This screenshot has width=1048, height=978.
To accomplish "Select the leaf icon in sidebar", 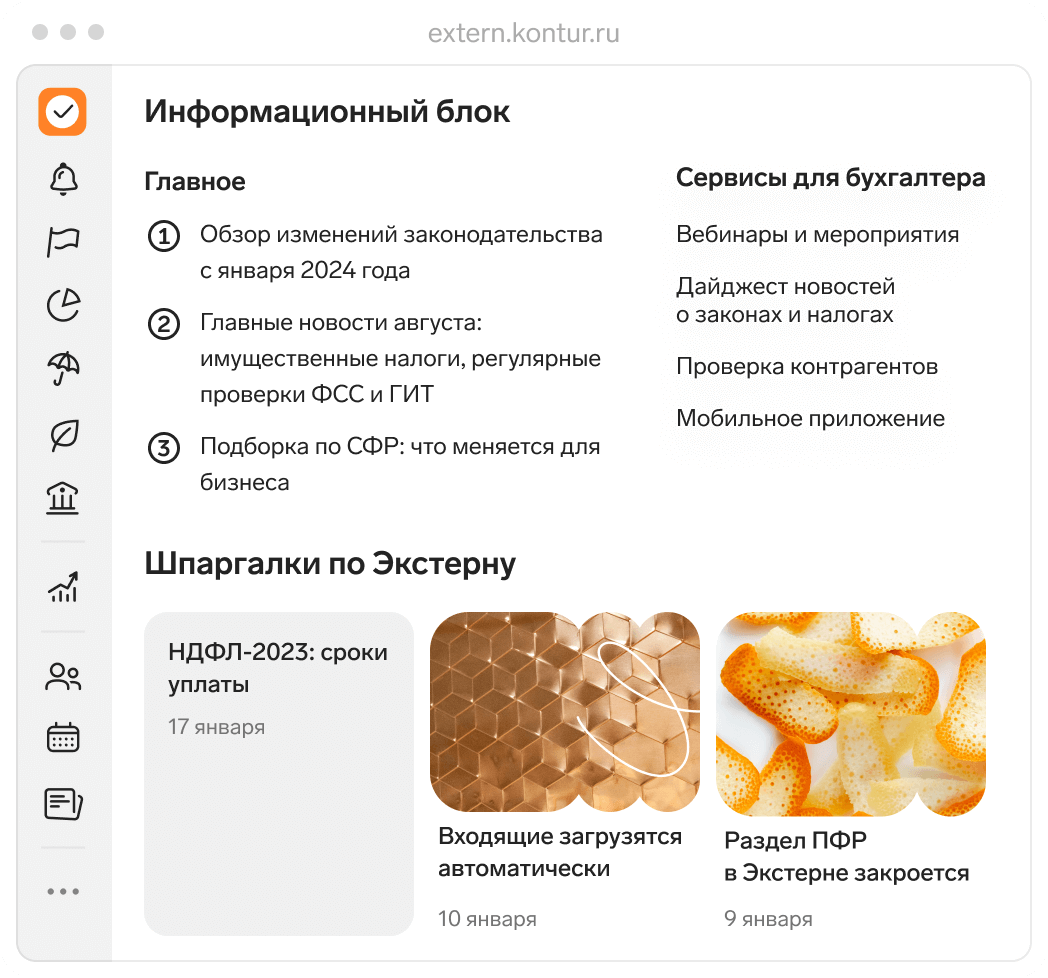I will coord(64,435).
